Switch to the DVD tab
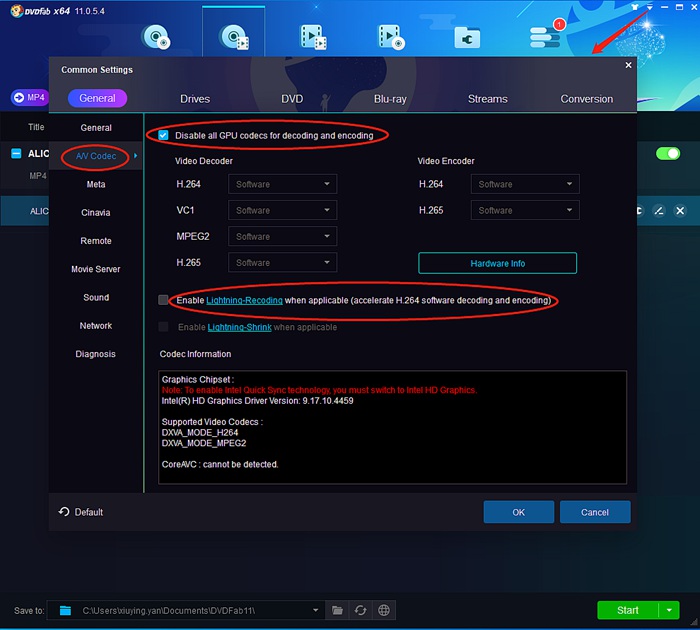This screenshot has height=630, width=700. click(292, 99)
